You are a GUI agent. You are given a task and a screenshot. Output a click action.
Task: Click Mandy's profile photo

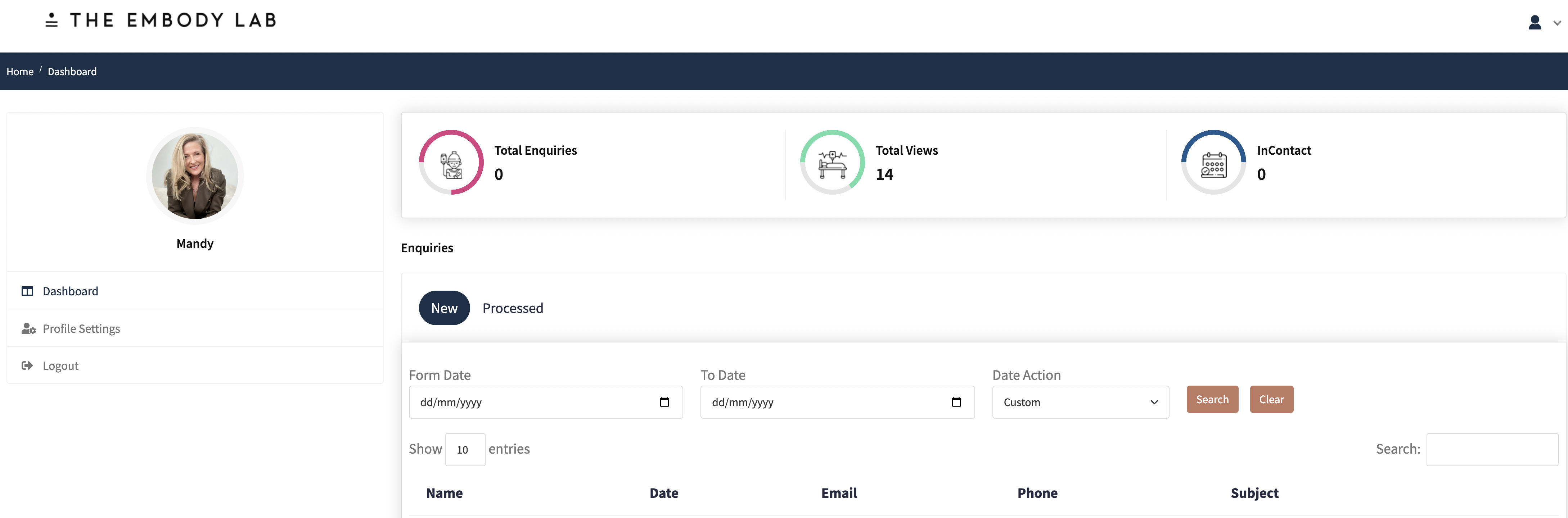[194, 176]
